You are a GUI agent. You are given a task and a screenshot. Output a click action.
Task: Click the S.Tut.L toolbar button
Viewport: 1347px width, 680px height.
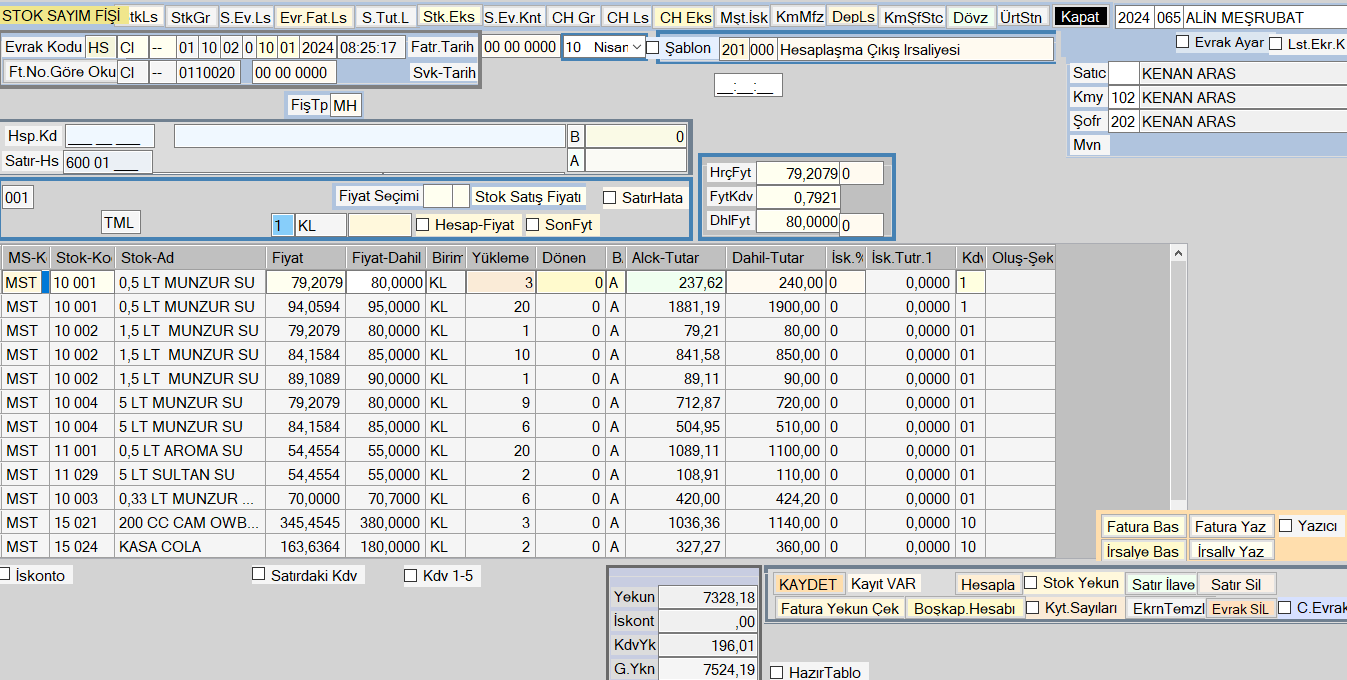[x=385, y=17]
